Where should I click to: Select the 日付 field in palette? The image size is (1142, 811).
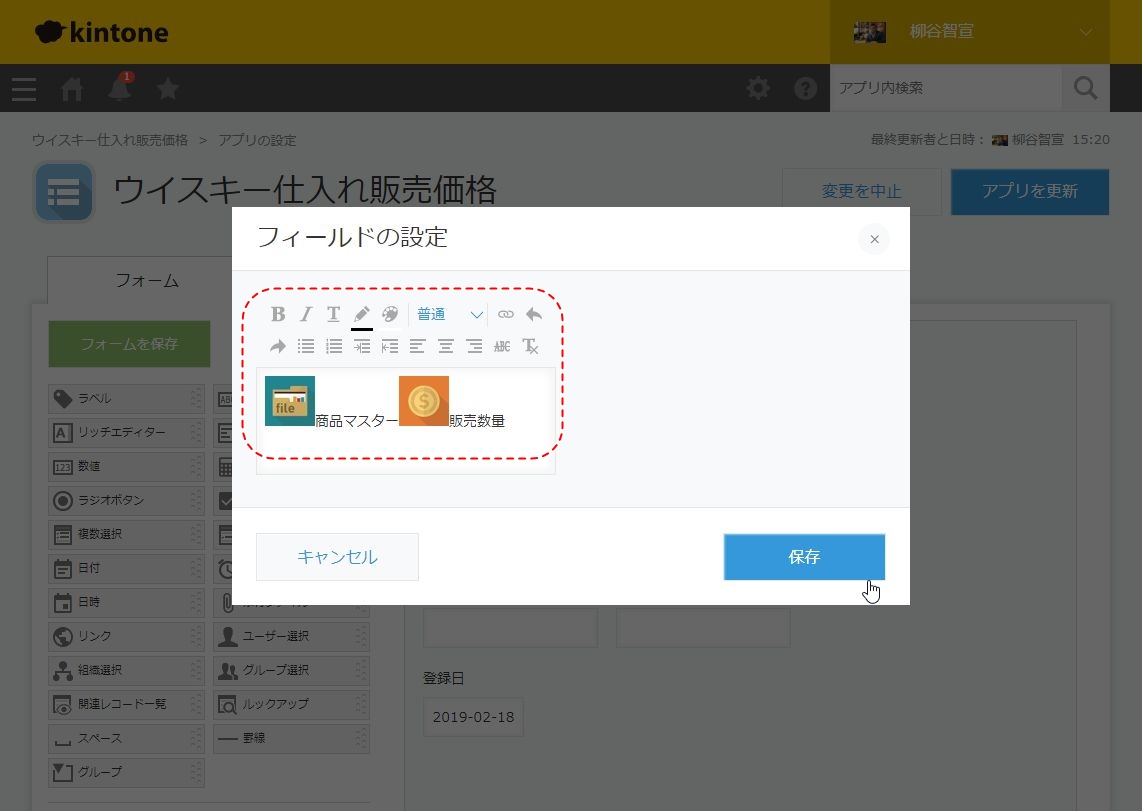126,569
